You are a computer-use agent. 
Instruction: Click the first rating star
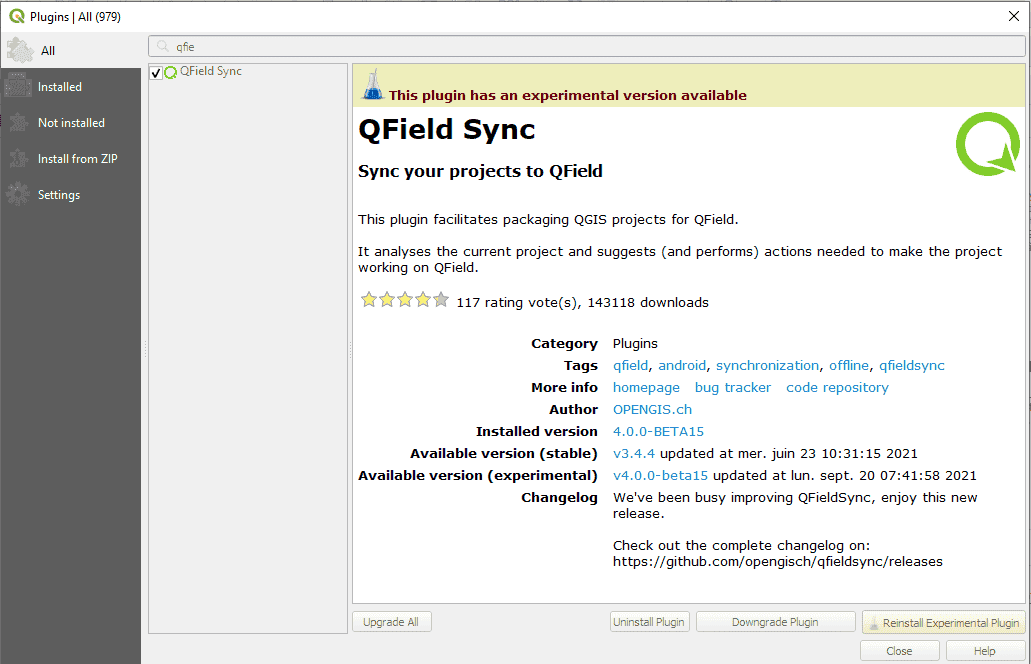tap(369, 299)
